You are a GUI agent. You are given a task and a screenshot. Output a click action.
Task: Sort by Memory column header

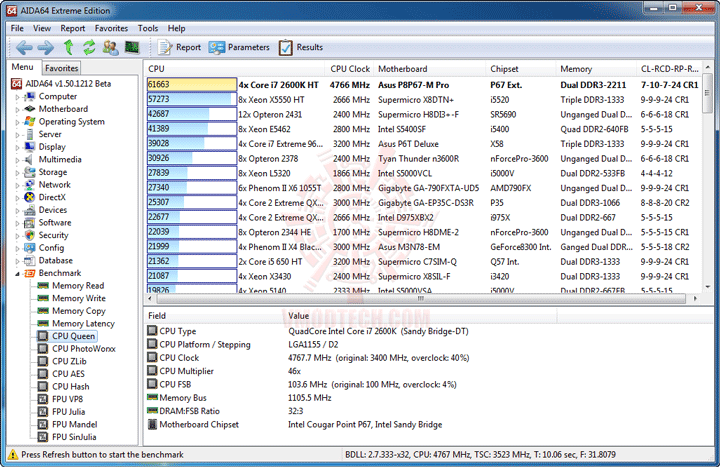[x=596, y=69]
